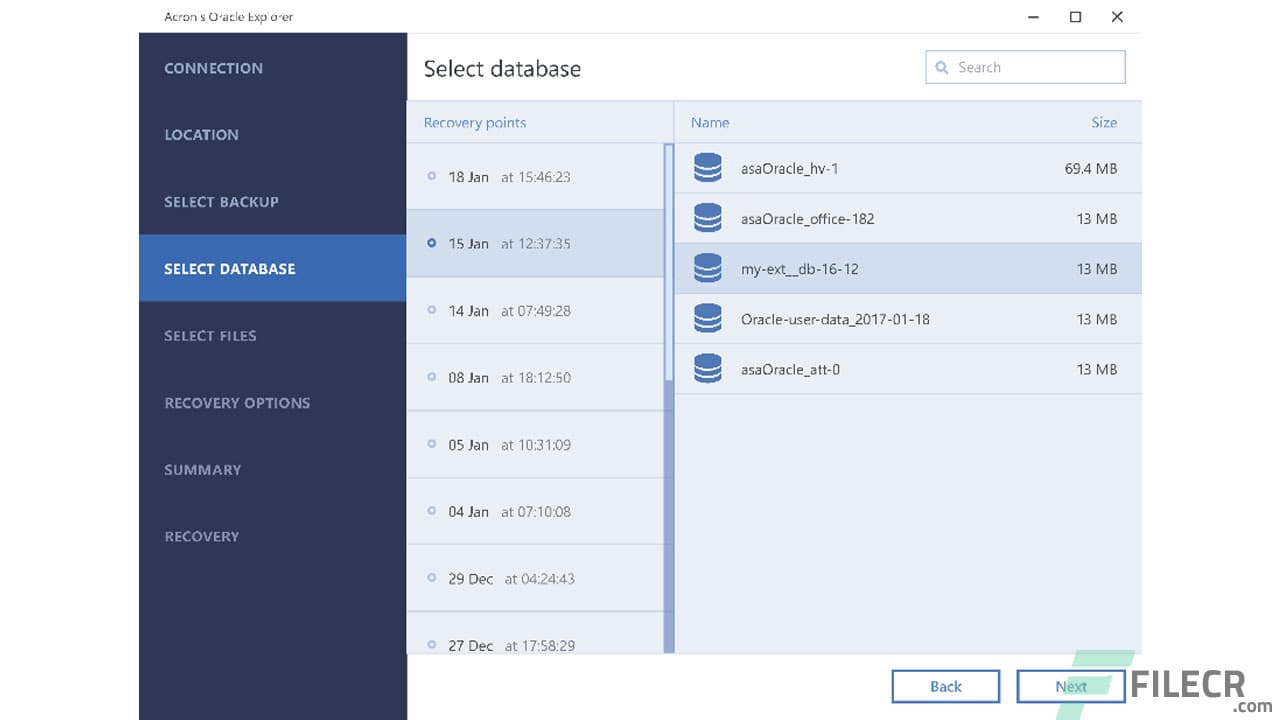The image size is (1280, 720).
Task: Open the Summary step
Action: tap(202, 470)
